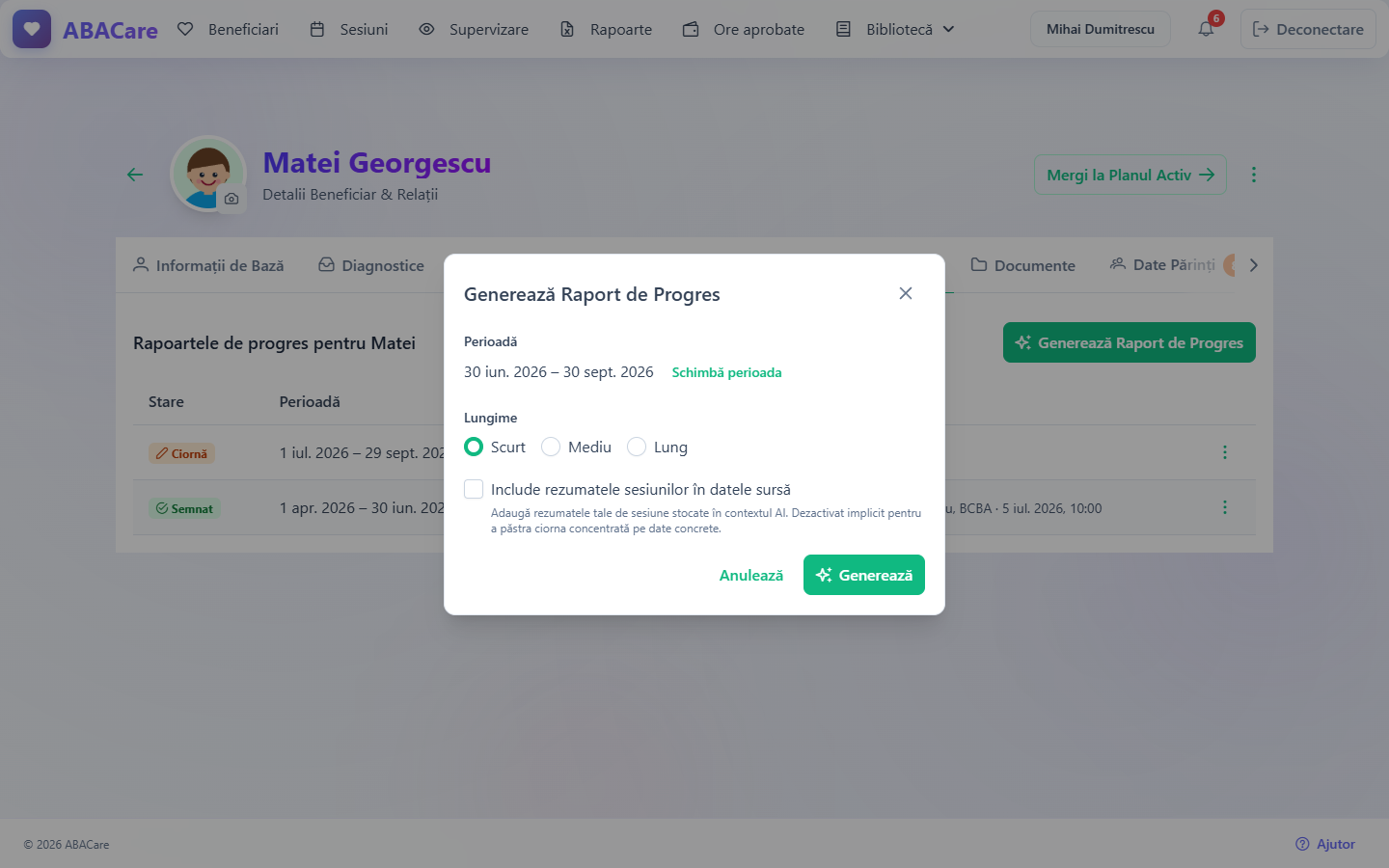Click the Ciornă status badge
Screen dimensions: 1389x868
[x=181, y=453]
